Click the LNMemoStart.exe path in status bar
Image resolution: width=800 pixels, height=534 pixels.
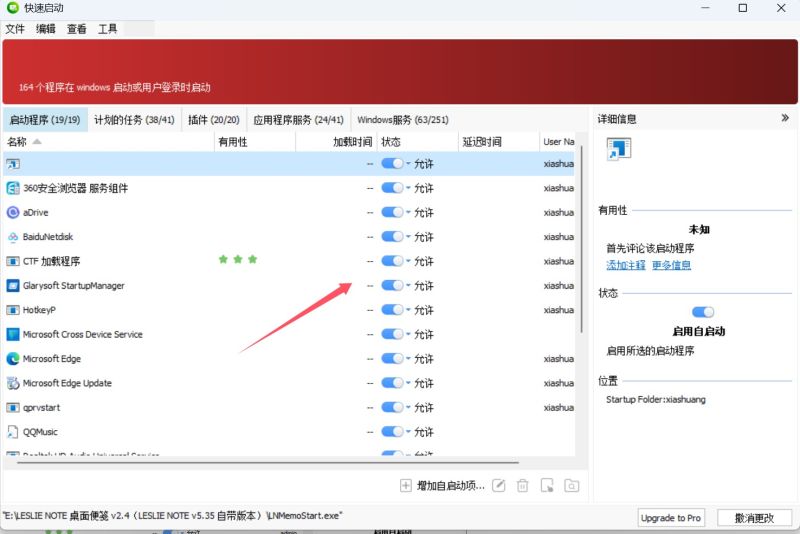point(172,516)
